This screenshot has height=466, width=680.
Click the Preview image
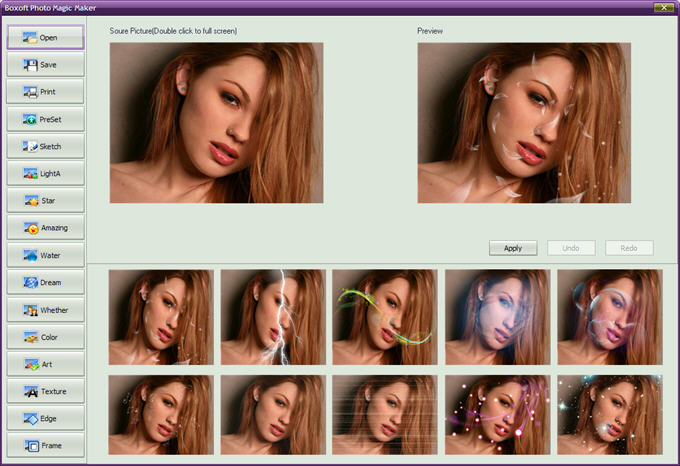(x=524, y=123)
